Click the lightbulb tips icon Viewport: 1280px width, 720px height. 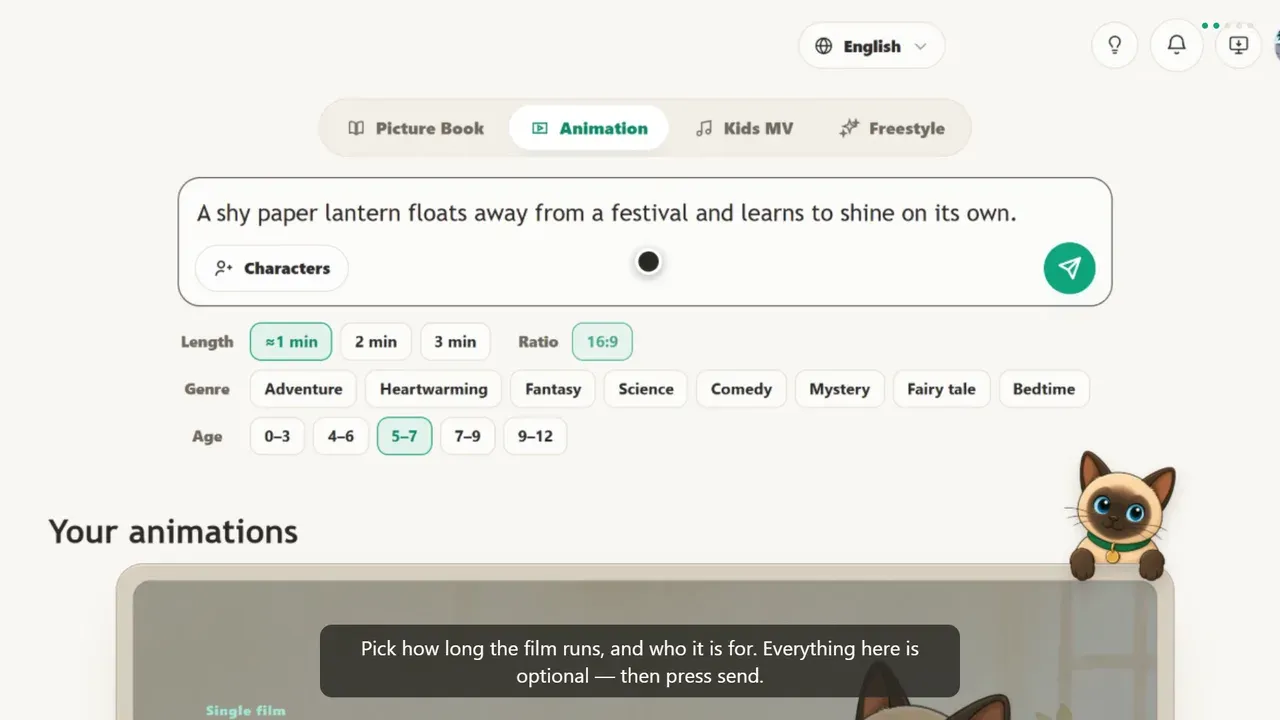1114,45
